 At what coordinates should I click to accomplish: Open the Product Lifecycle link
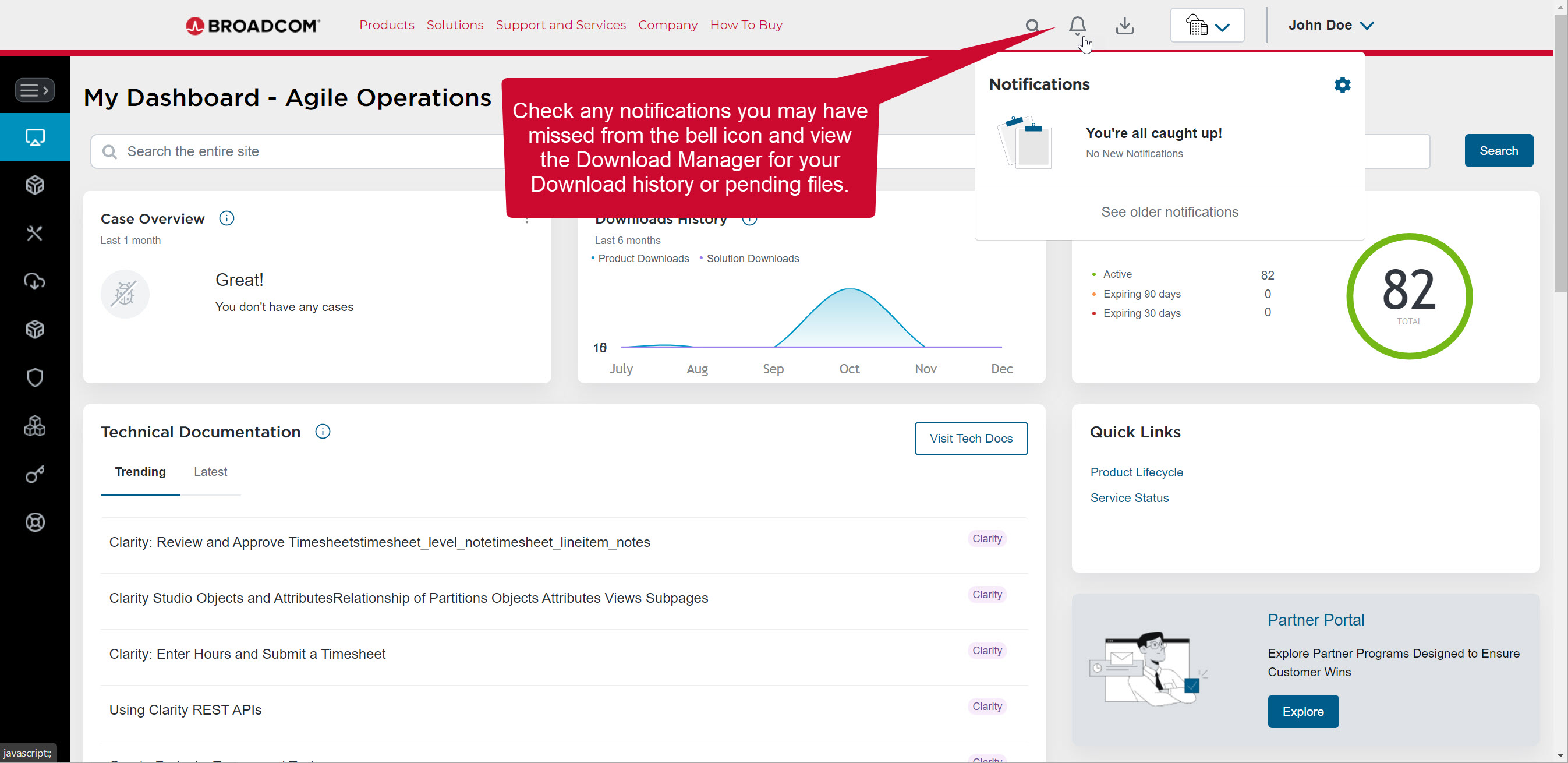[1136, 472]
